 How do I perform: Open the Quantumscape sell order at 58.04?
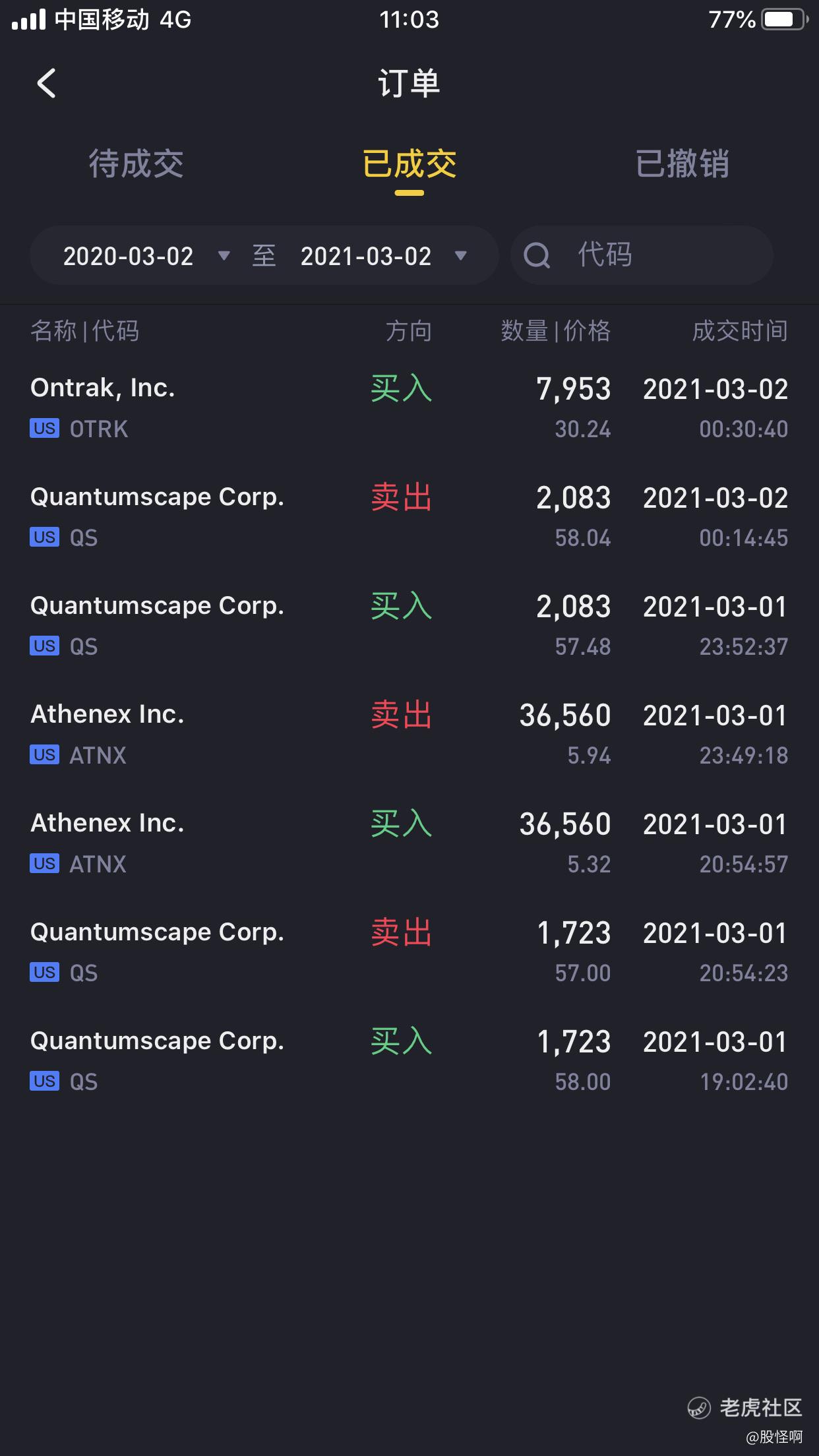coord(409,516)
